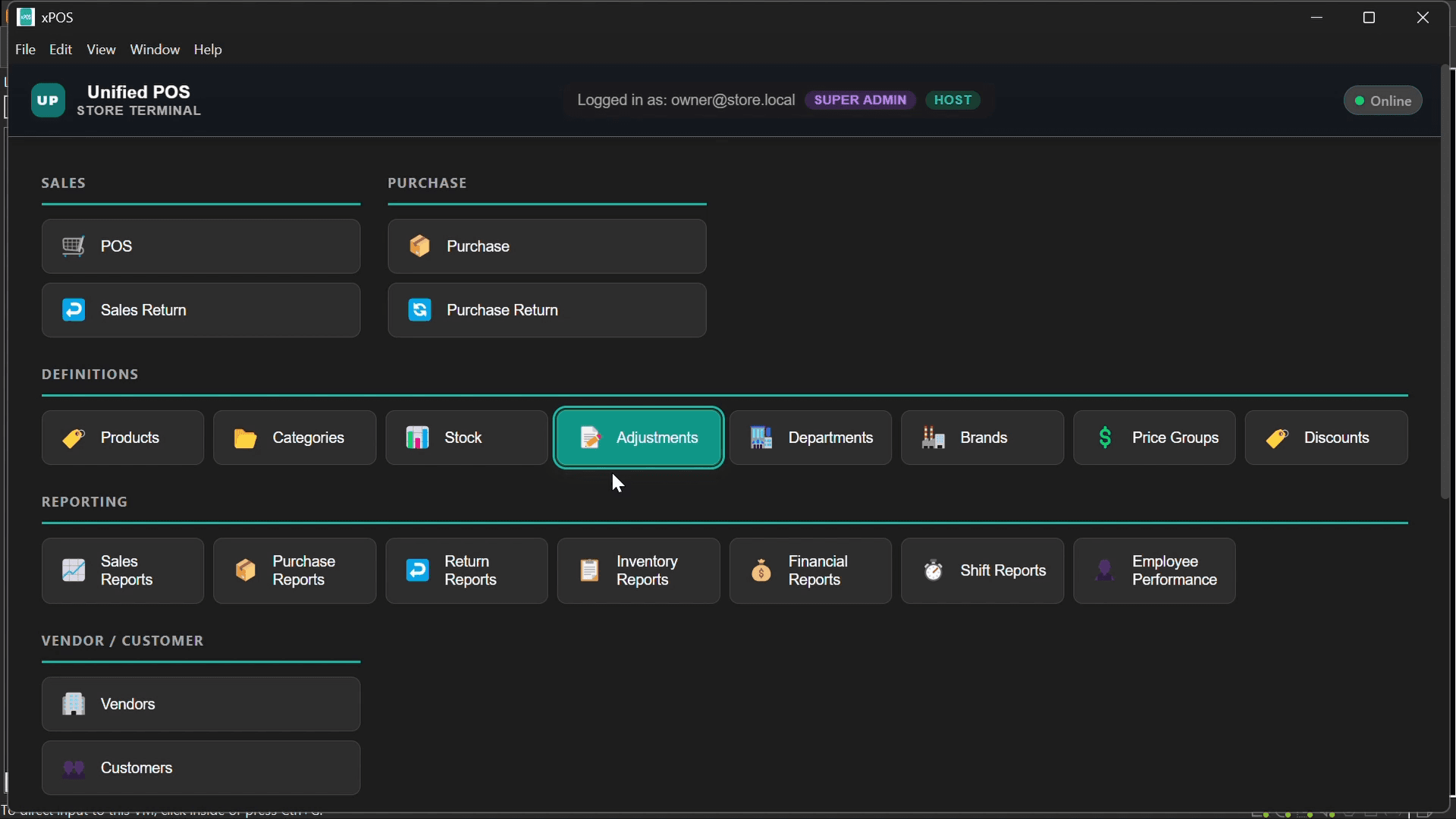Screen dimensions: 1456x819
Task: Click 'Logged in as: owner@store.local' text
Action: coord(686,100)
